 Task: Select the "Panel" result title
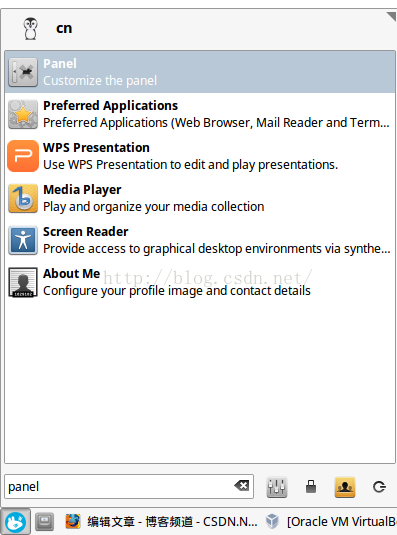60,63
